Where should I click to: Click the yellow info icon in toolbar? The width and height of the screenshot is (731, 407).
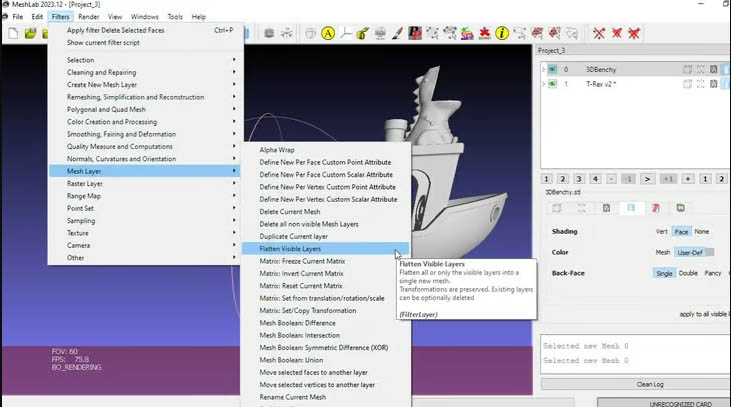click(x=502, y=33)
